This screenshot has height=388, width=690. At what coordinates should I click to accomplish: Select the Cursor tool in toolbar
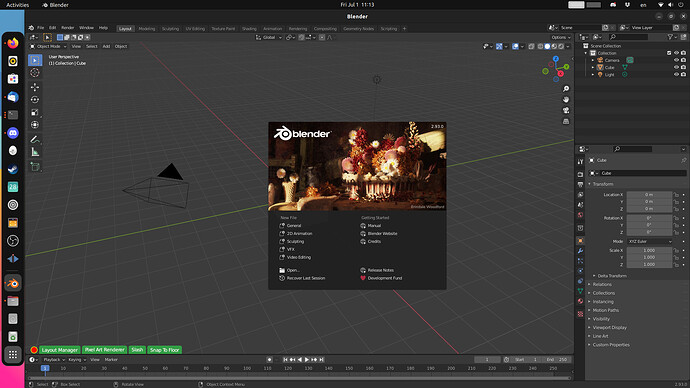35,73
